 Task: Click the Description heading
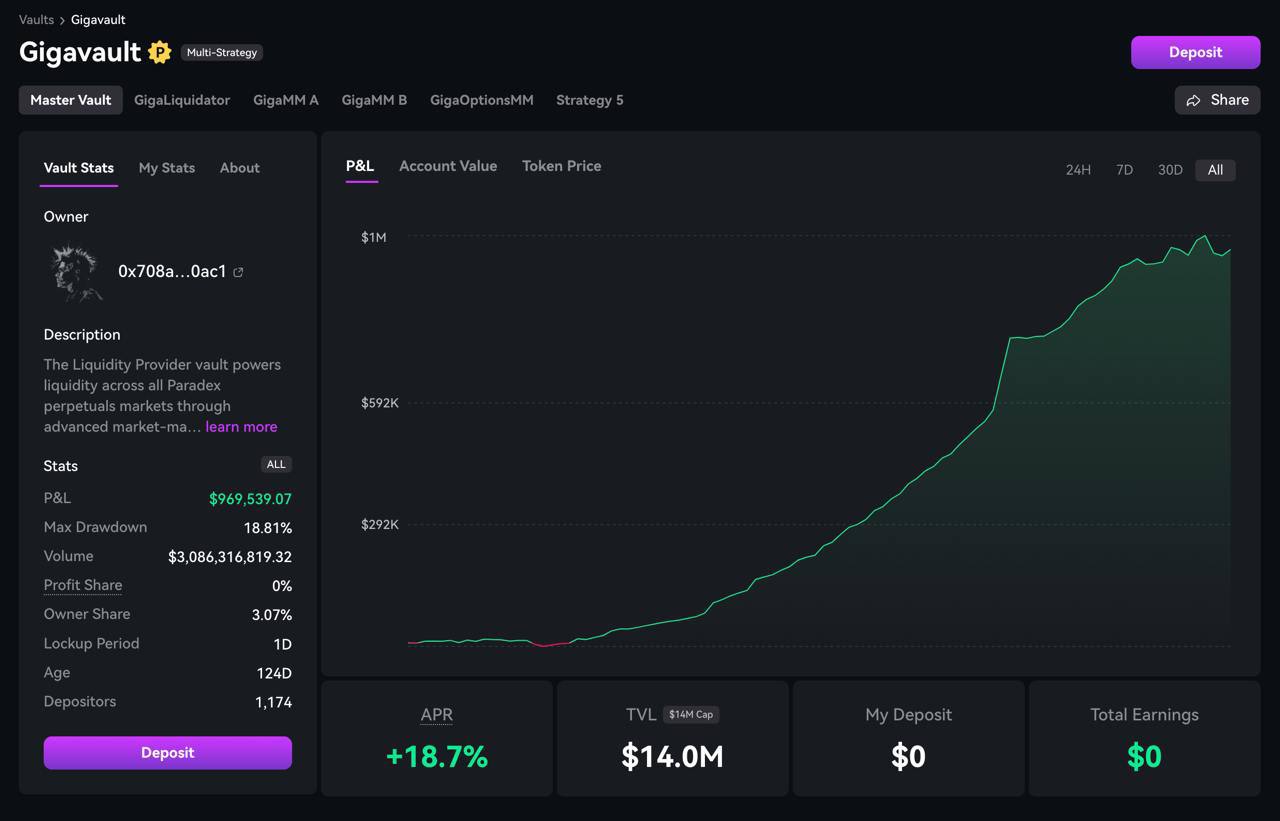82,335
